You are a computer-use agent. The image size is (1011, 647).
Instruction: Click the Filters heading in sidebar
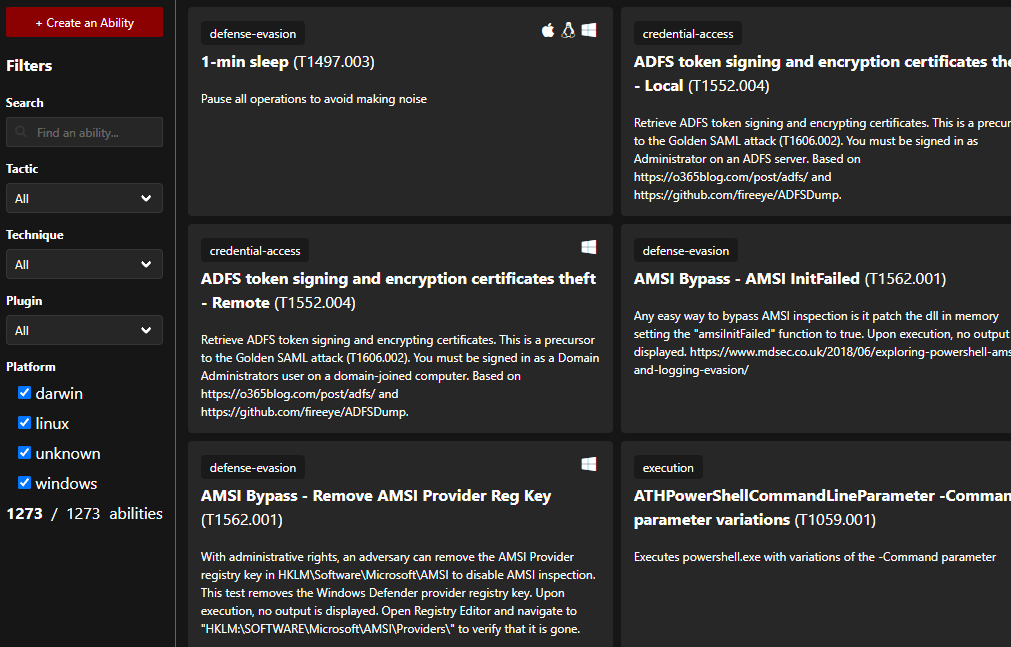29,66
